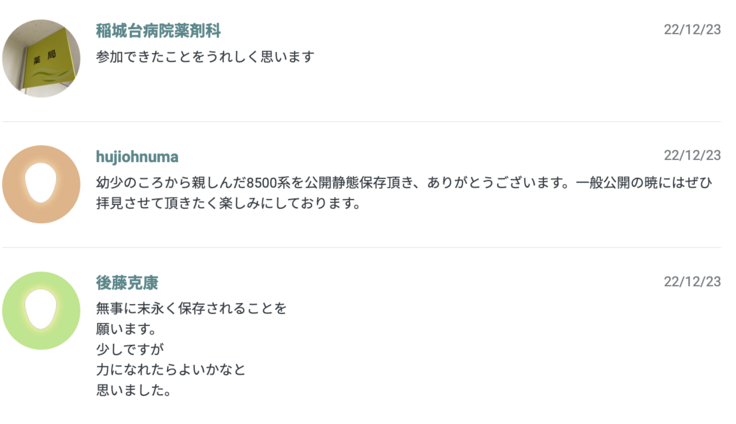Click the 22/12/23 date on 稲城台病院薬剤科's comment
Image resolution: width=736 pixels, height=424 pixels.
point(692,30)
